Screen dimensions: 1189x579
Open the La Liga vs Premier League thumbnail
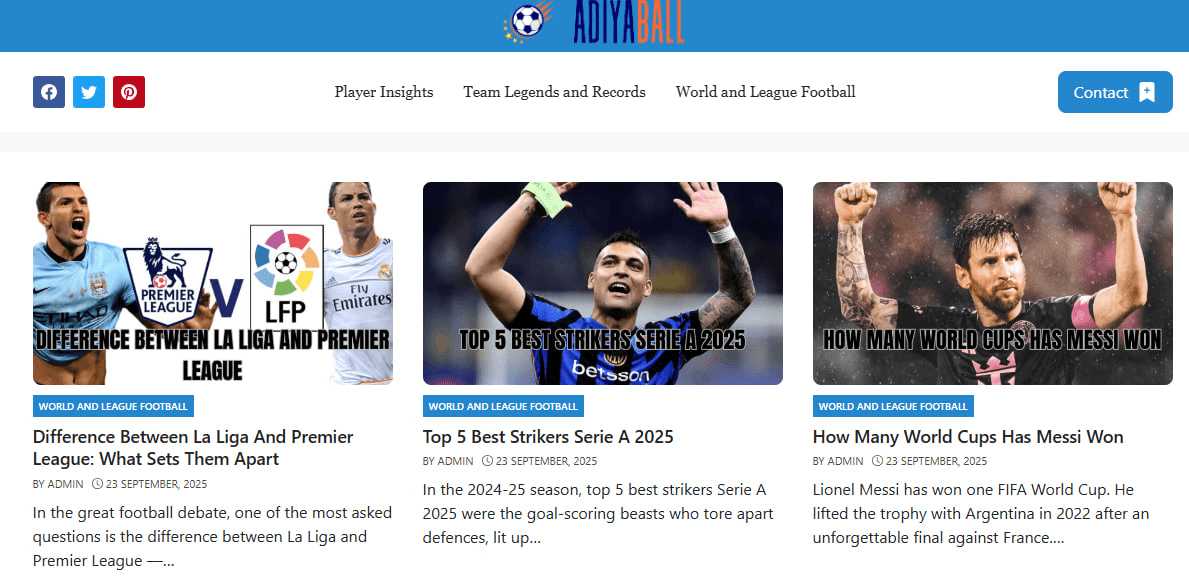click(212, 283)
